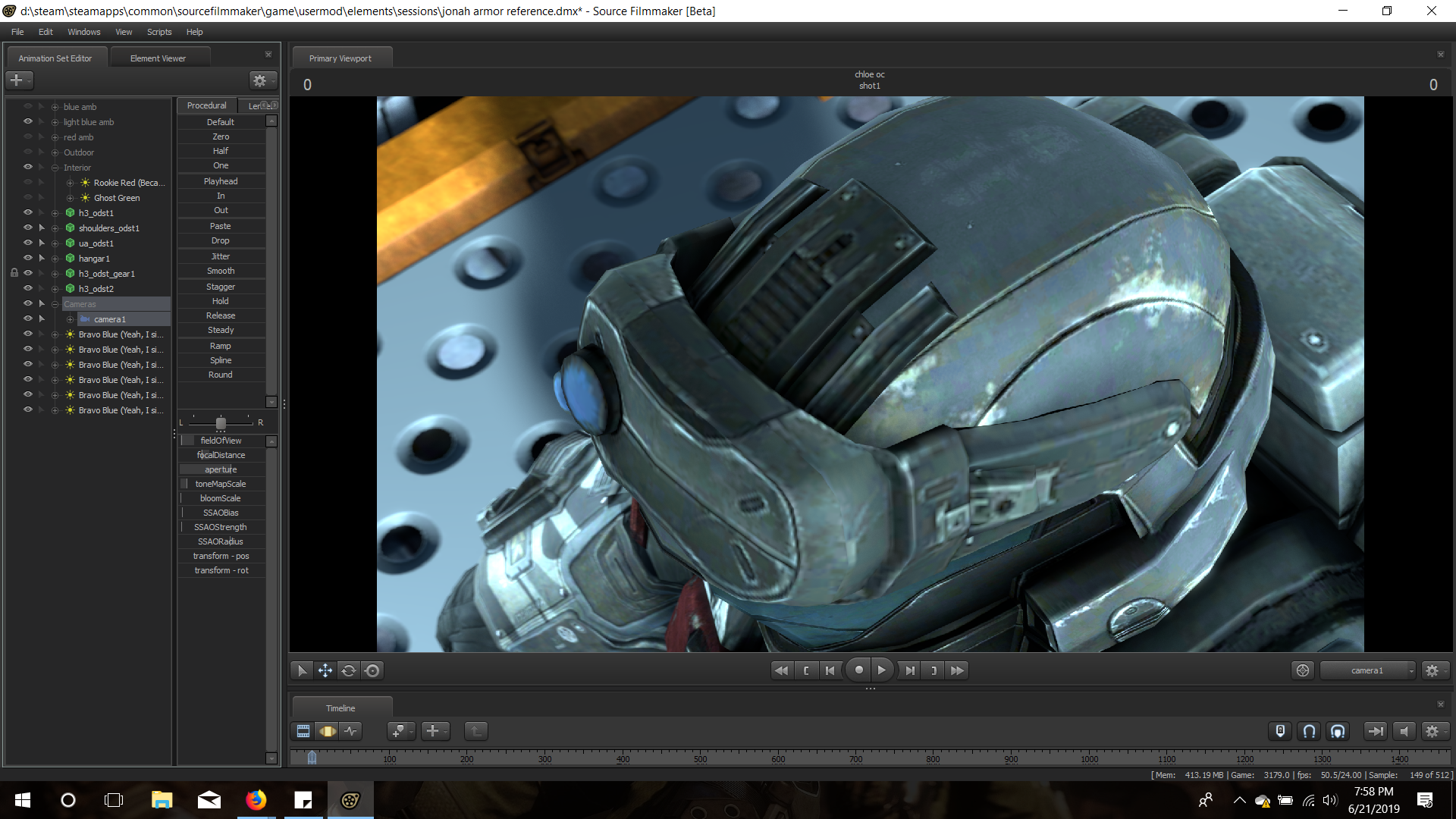Image resolution: width=1456 pixels, height=819 pixels.
Task: Select the rotate manipulator tool
Action: 348,670
